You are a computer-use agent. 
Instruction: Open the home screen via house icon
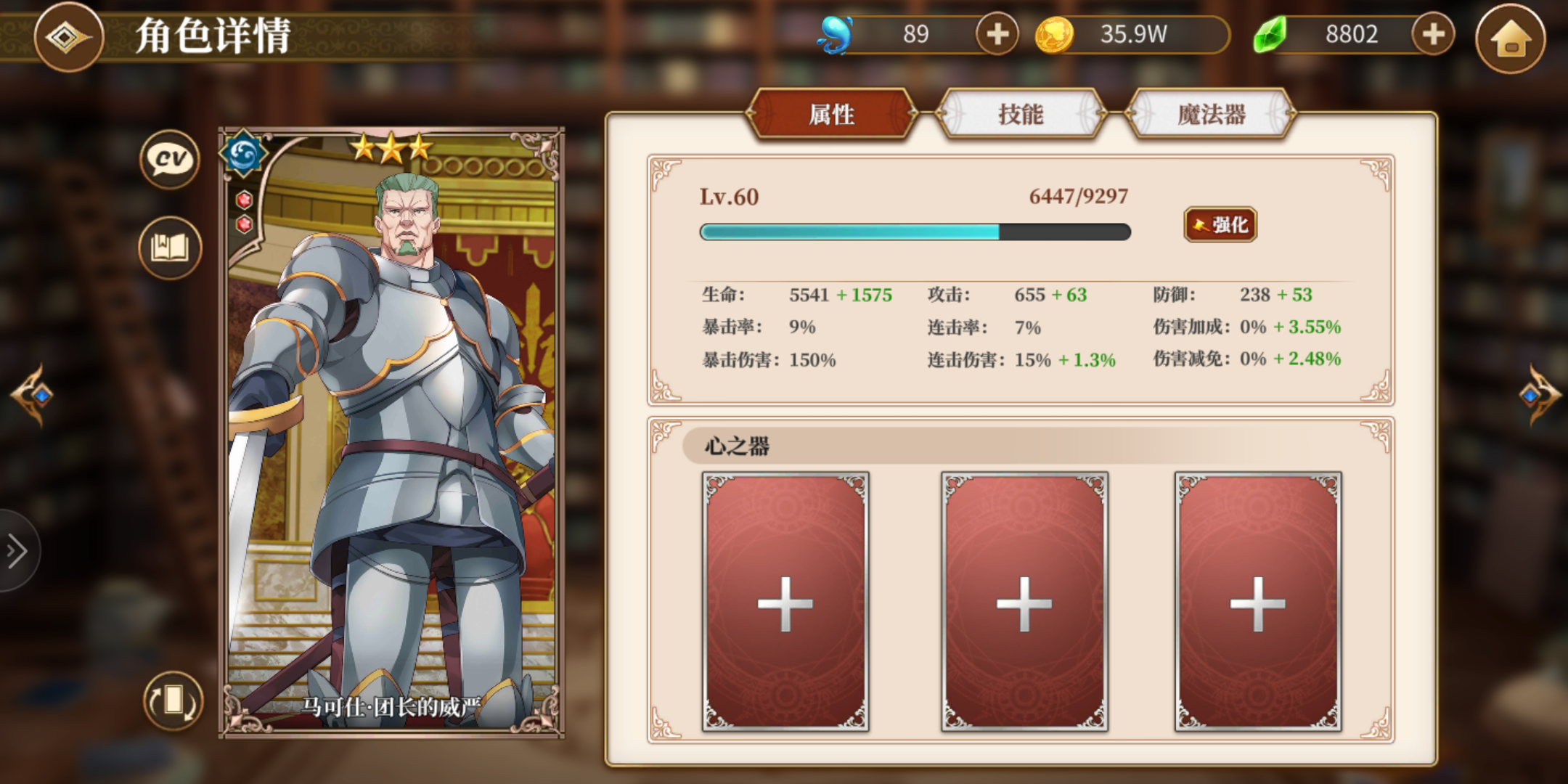(1511, 38)
